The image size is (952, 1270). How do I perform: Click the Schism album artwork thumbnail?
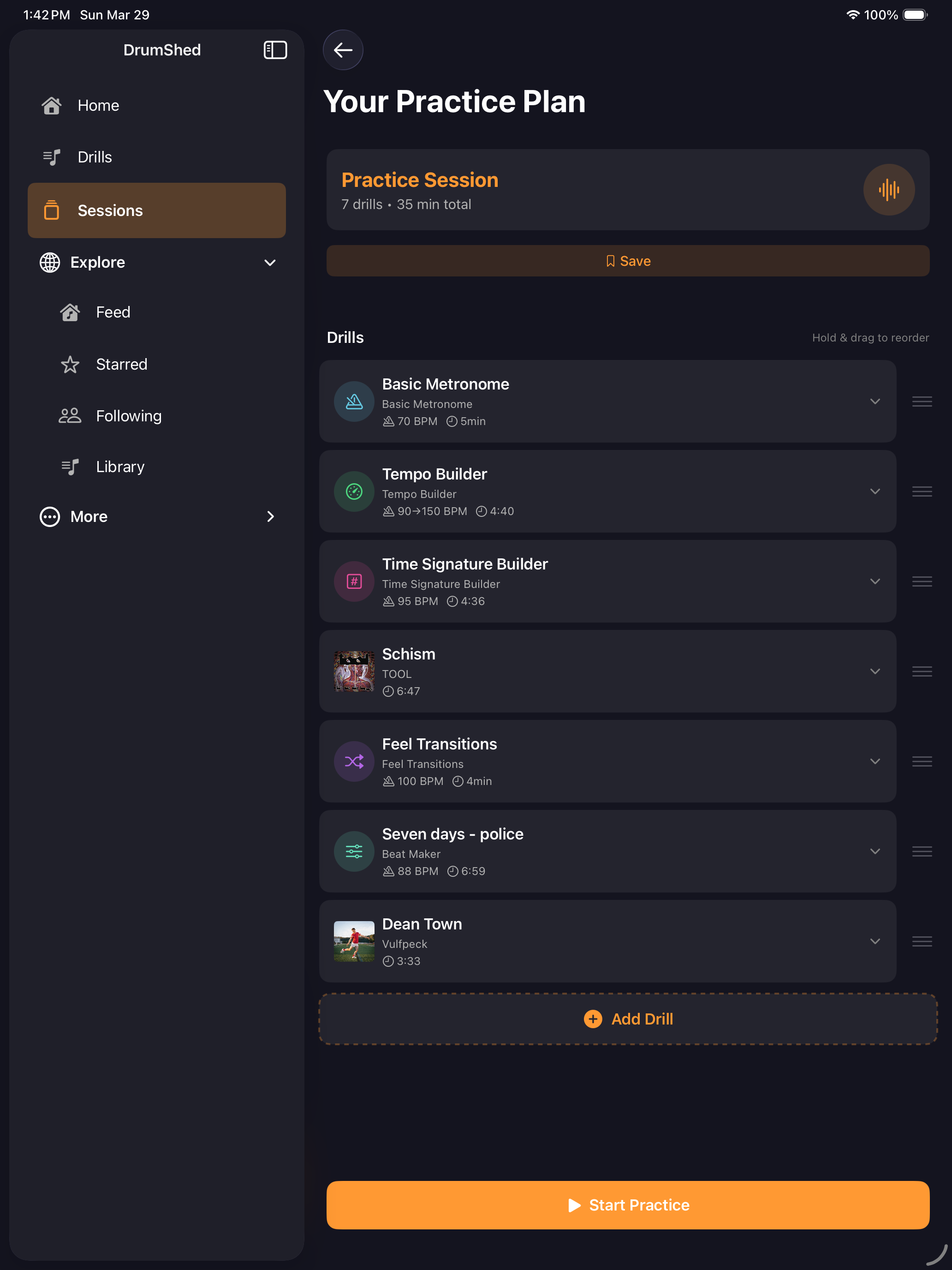(x=353, y=671)
